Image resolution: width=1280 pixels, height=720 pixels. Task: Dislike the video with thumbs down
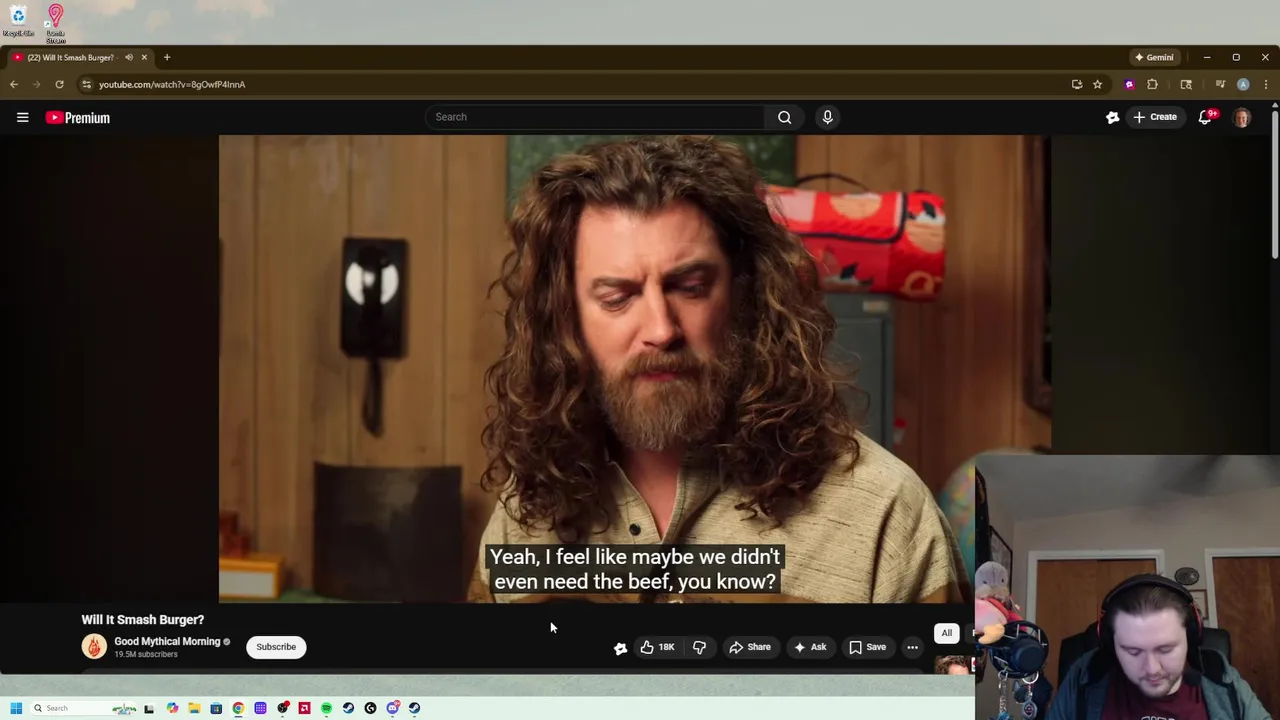699,647
